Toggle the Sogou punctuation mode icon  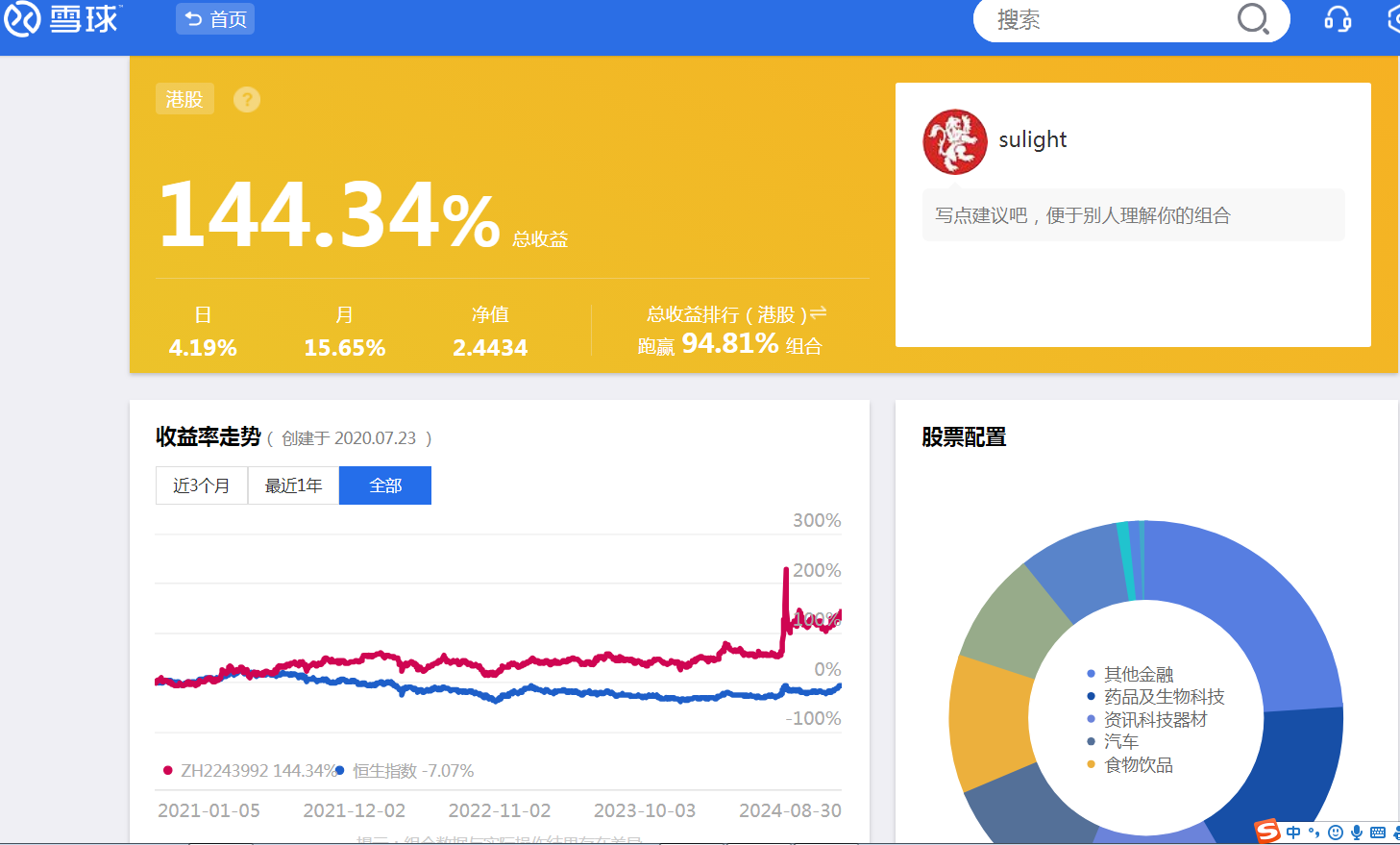(x=1314, y=833)
